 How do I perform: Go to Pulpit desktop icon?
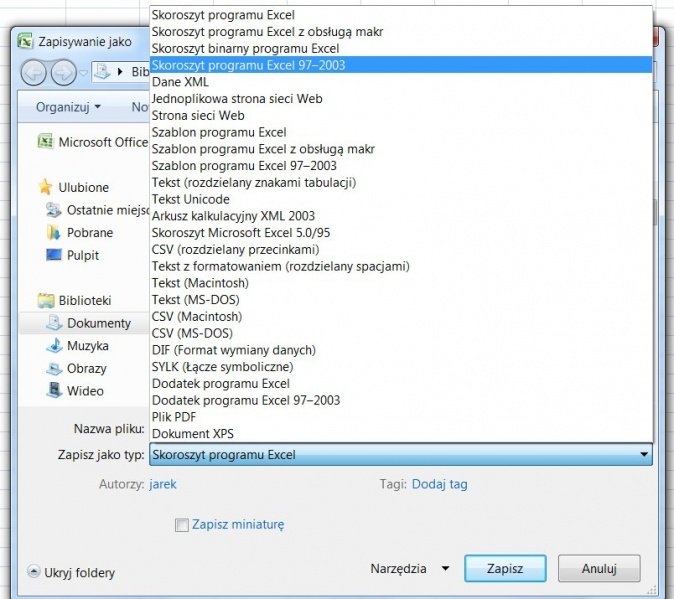54,255
